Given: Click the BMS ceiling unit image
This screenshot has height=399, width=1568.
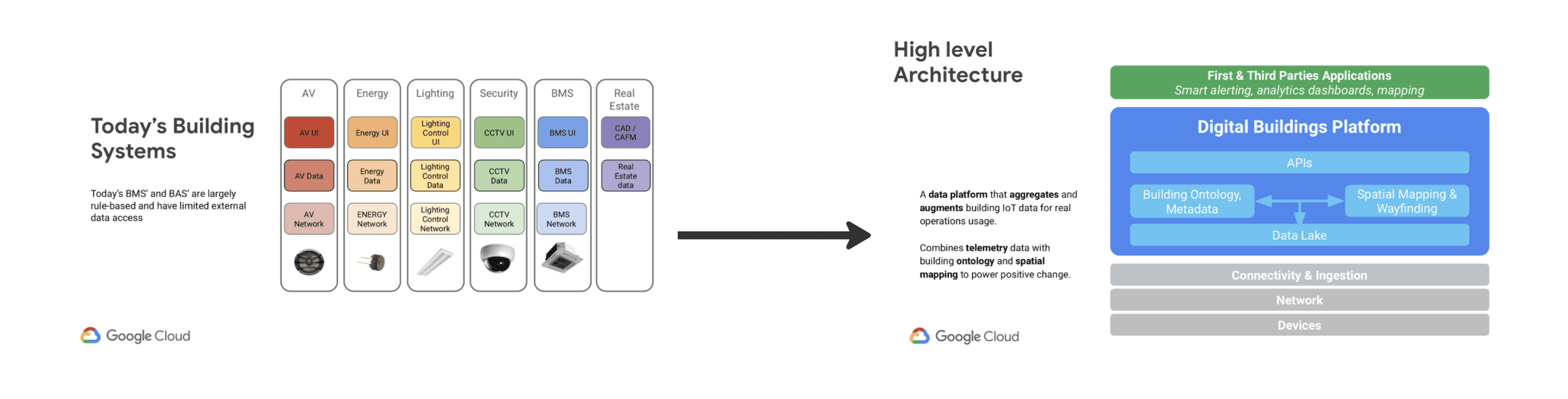Looking at the screenshot, I should point(562,258).
